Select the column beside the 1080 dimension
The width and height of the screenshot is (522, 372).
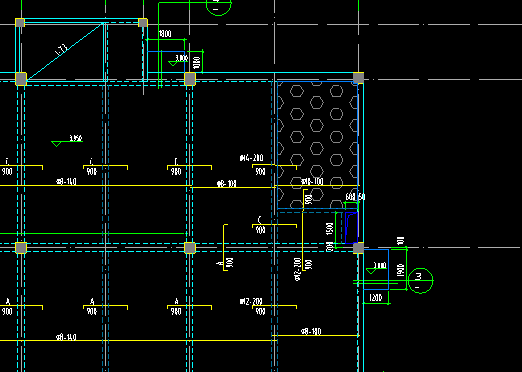point(190,79)
